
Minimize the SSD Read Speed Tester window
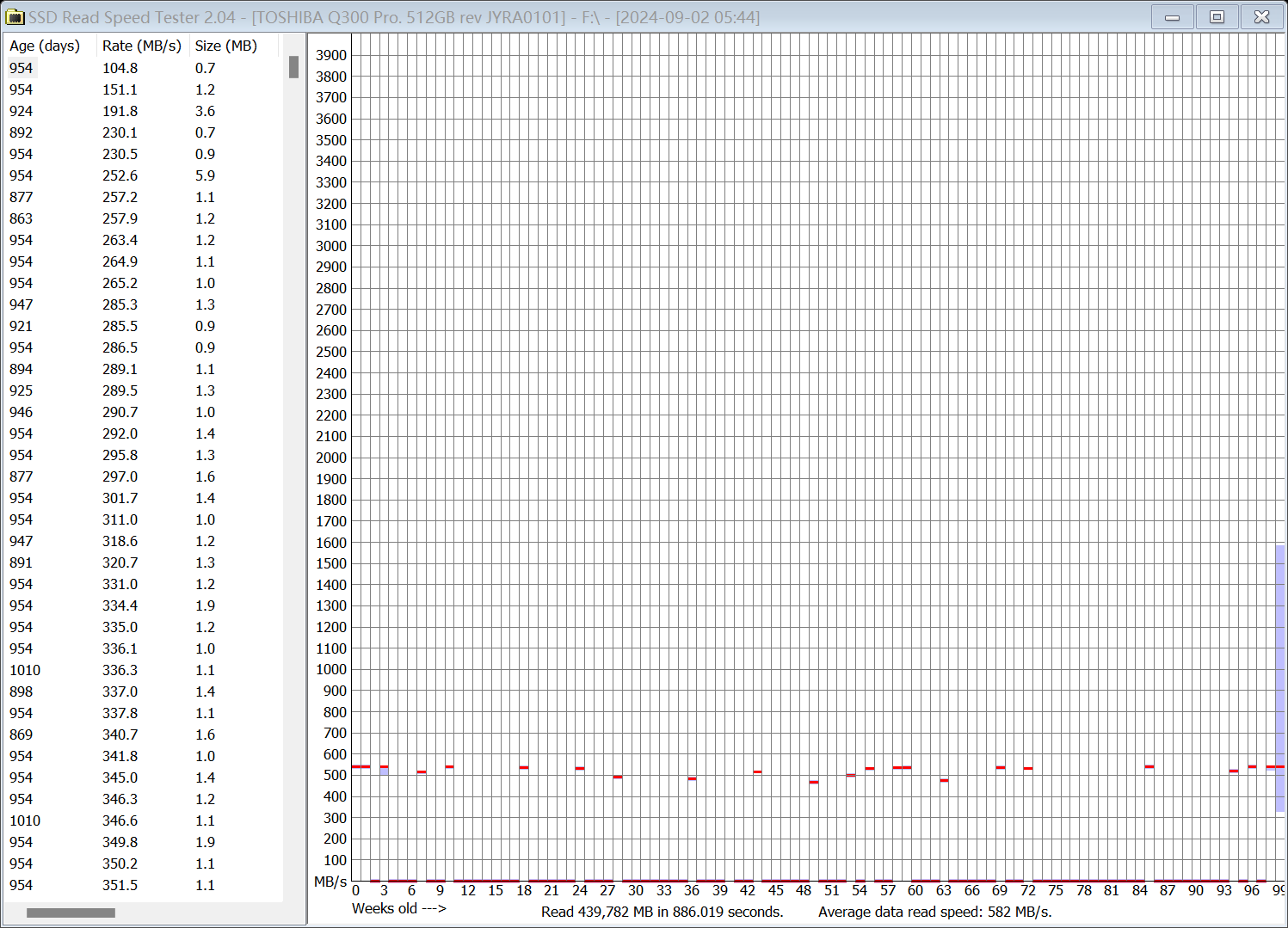[1172, 17]
